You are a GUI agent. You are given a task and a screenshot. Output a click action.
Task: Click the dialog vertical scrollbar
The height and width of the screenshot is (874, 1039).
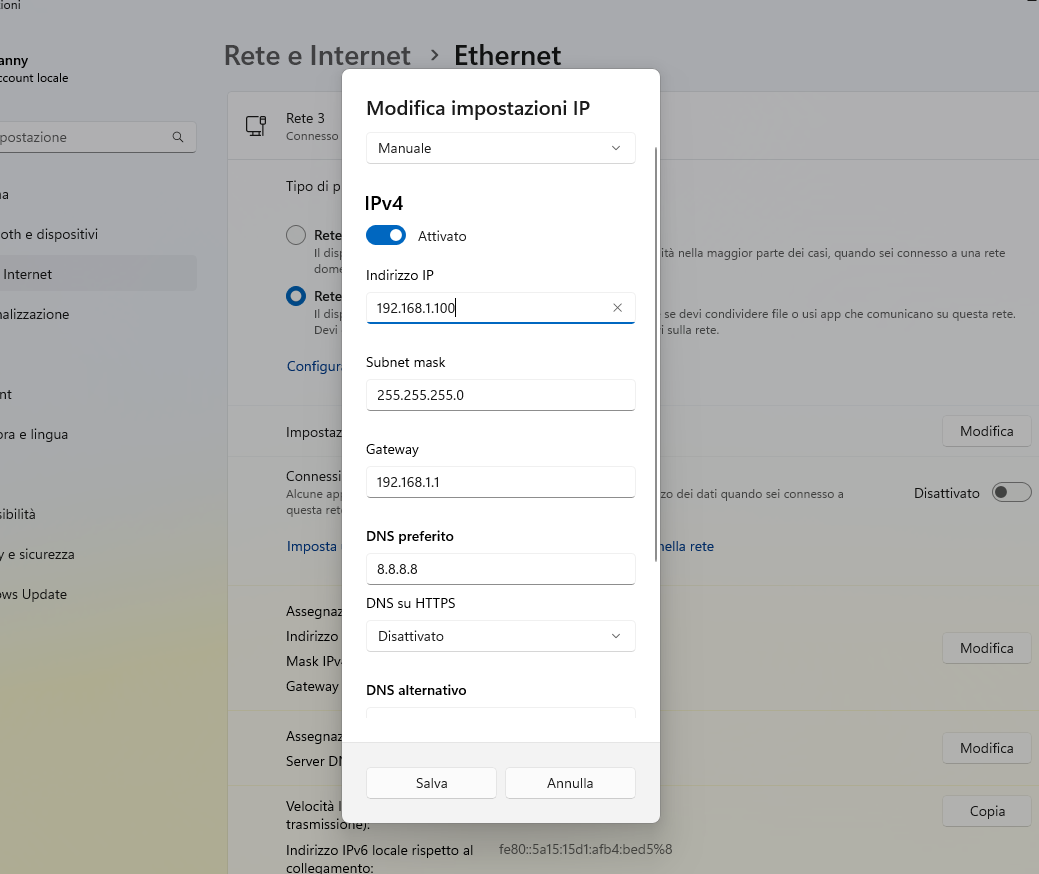tap(656, 355)
